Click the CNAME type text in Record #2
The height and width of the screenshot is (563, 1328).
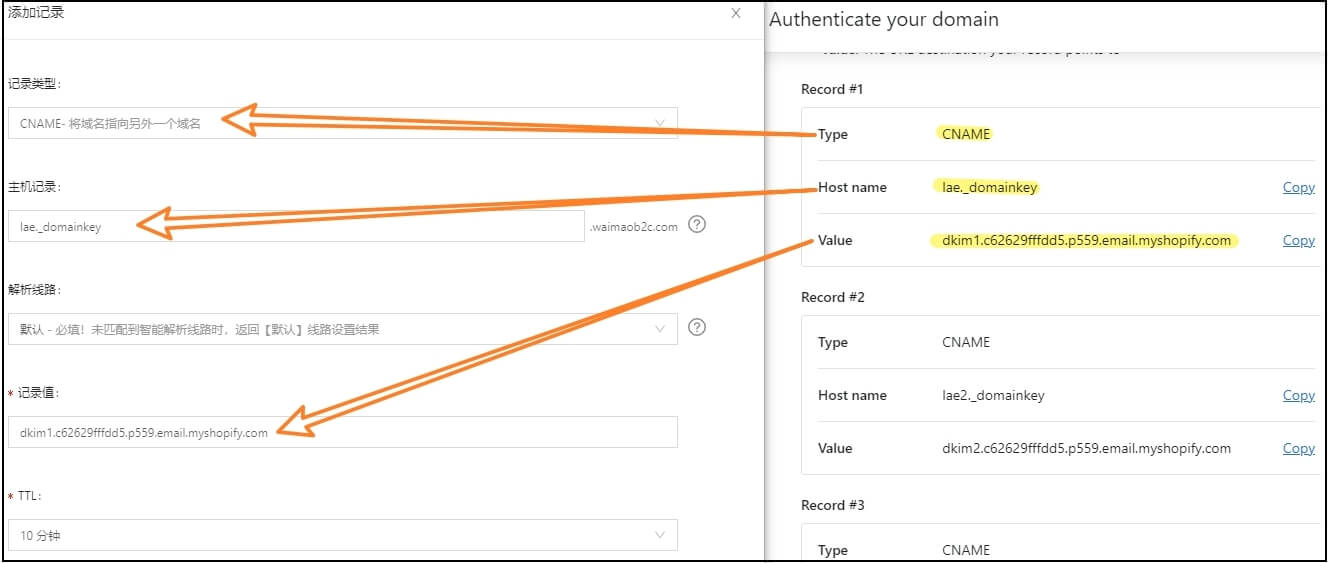coord(966,342)
